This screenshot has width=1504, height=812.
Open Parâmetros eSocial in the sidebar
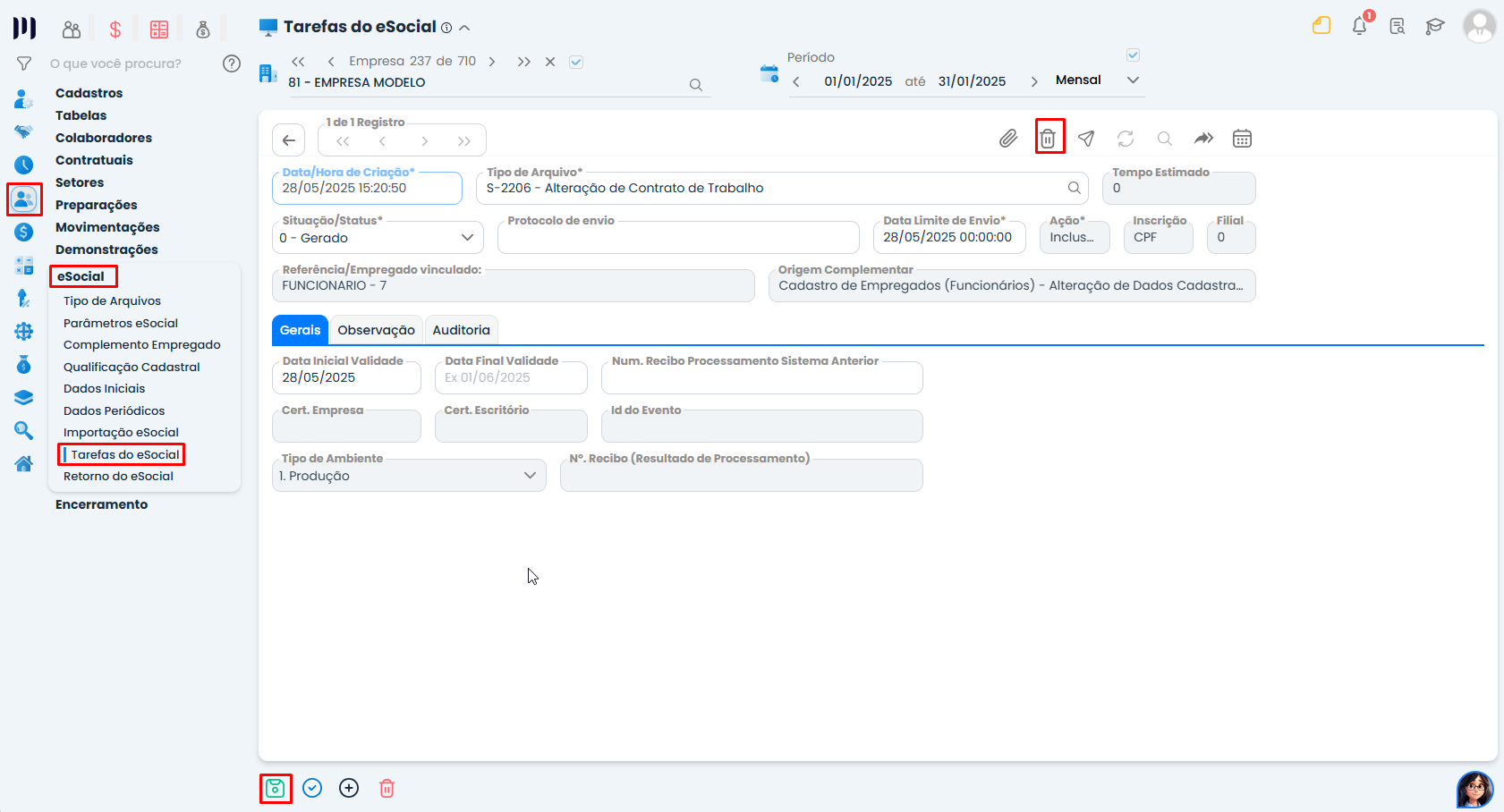(121, 323)
